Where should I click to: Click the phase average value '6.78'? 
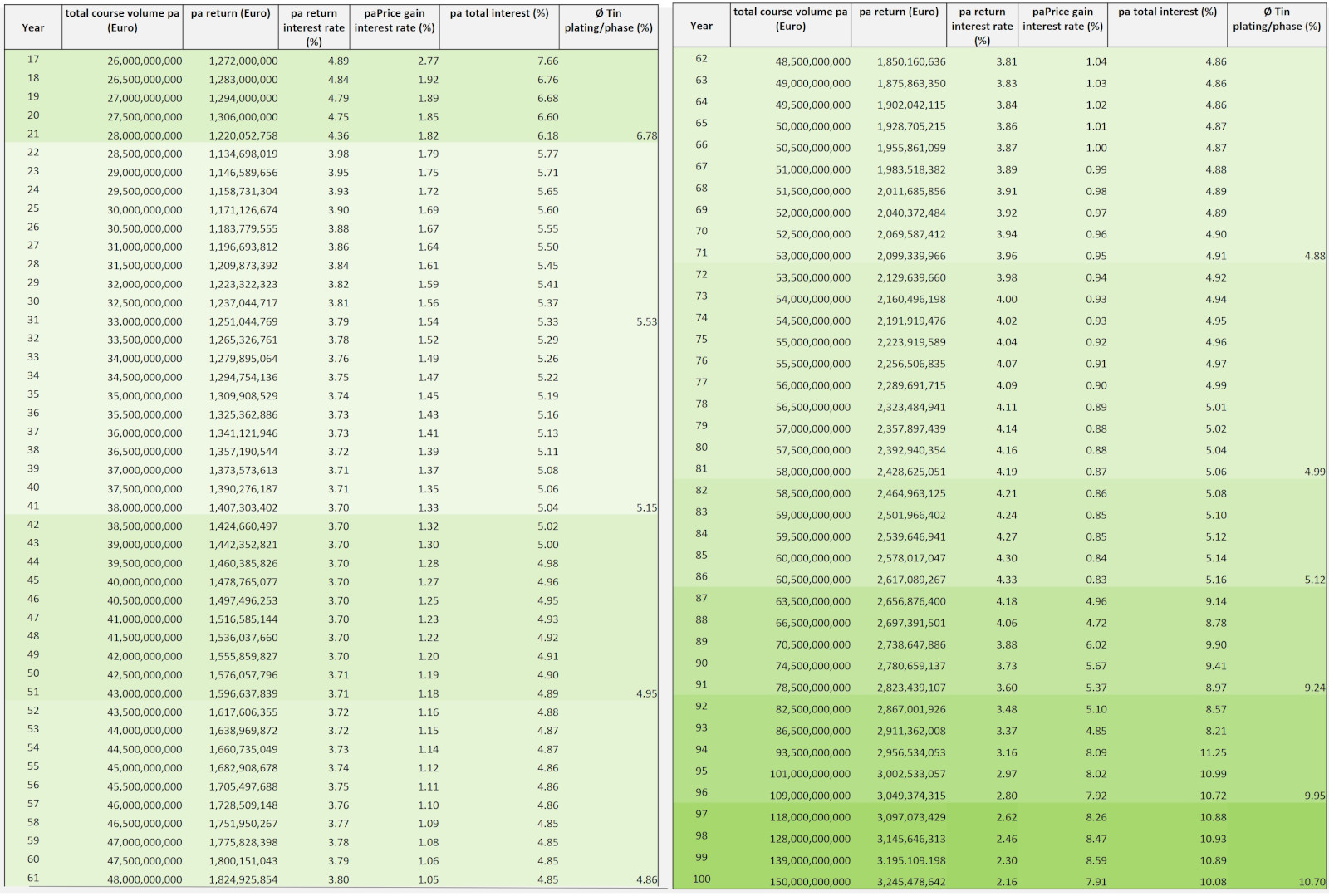tap(646, 135)
